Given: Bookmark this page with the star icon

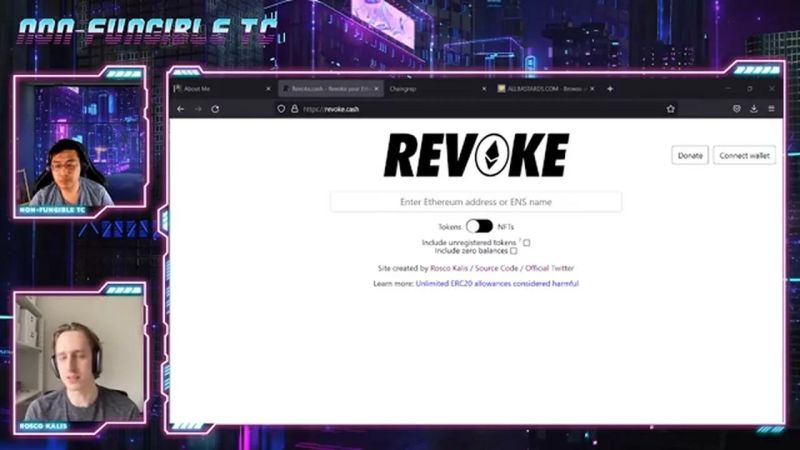Looking at the screenshot, I should (x=670, y=109).
